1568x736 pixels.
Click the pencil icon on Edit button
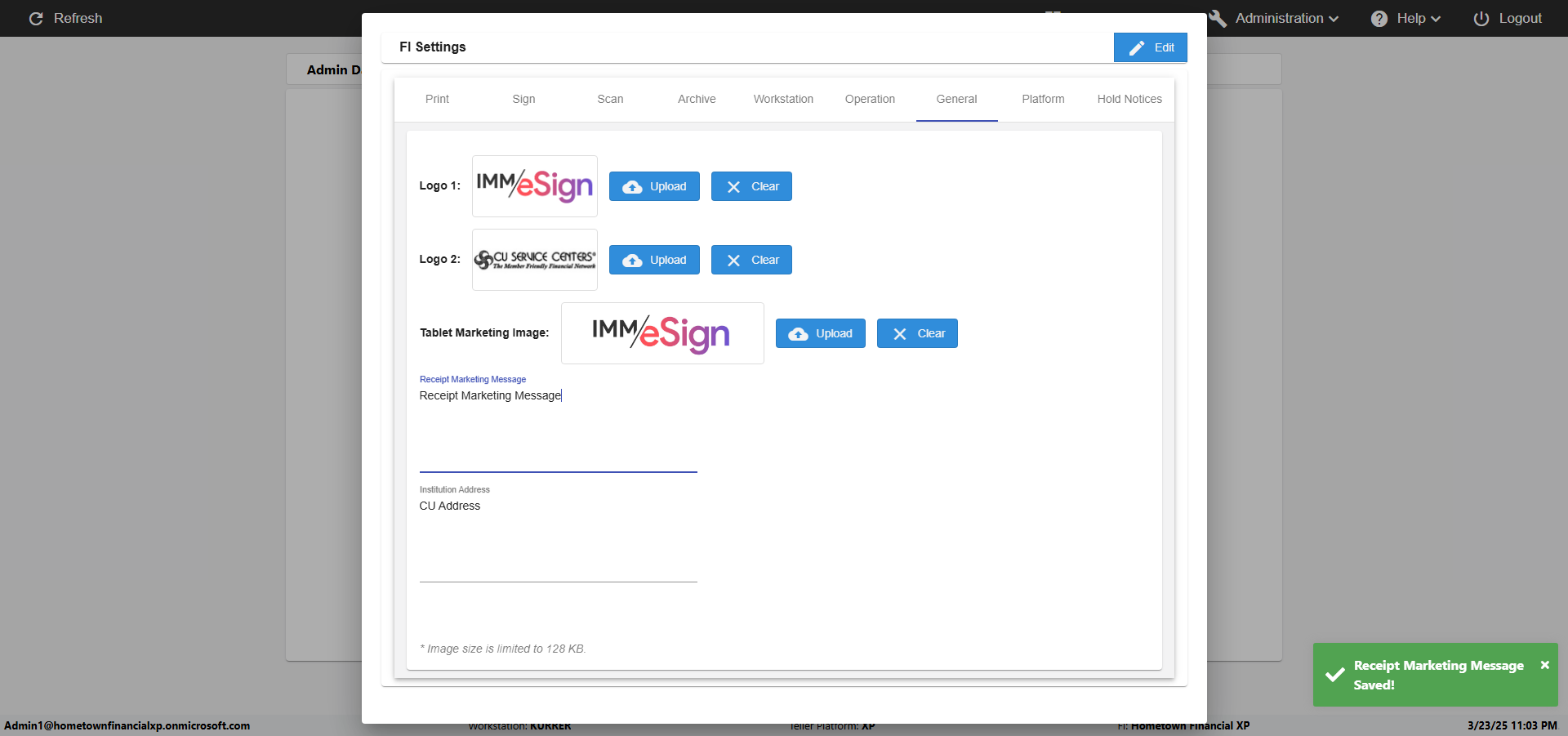1137,48
